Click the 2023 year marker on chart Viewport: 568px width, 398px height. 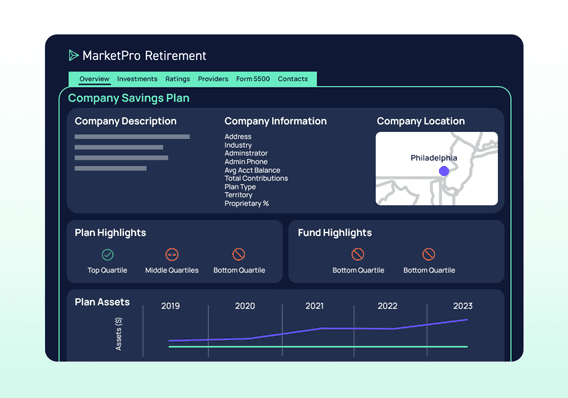pyautogui.click(x=463, y=306)
